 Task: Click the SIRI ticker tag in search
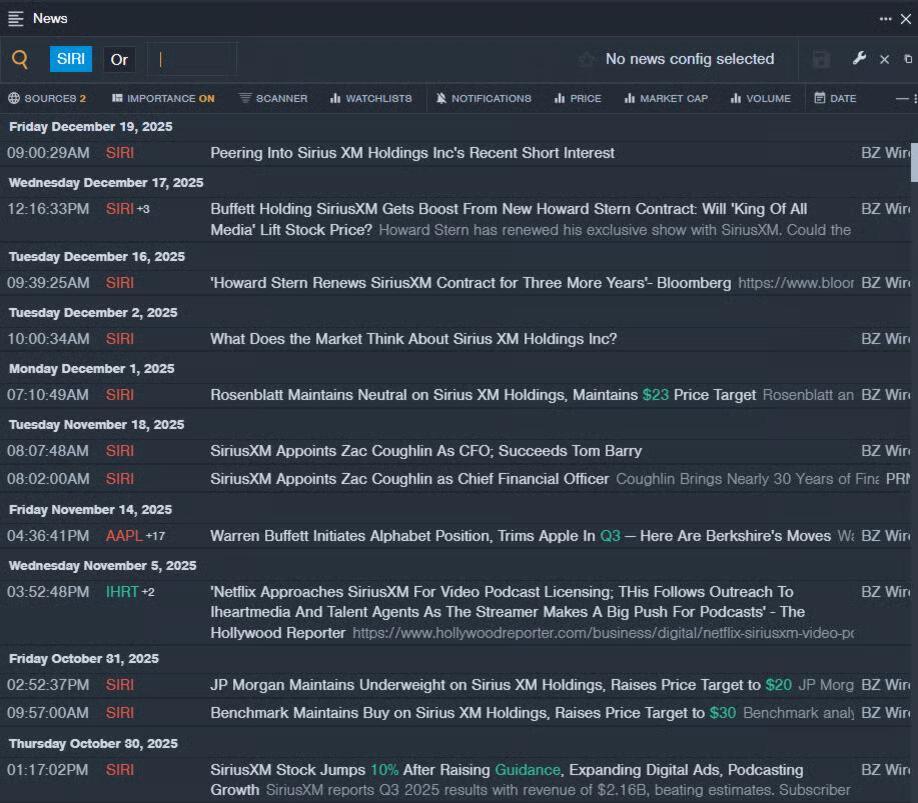(71, 59)
